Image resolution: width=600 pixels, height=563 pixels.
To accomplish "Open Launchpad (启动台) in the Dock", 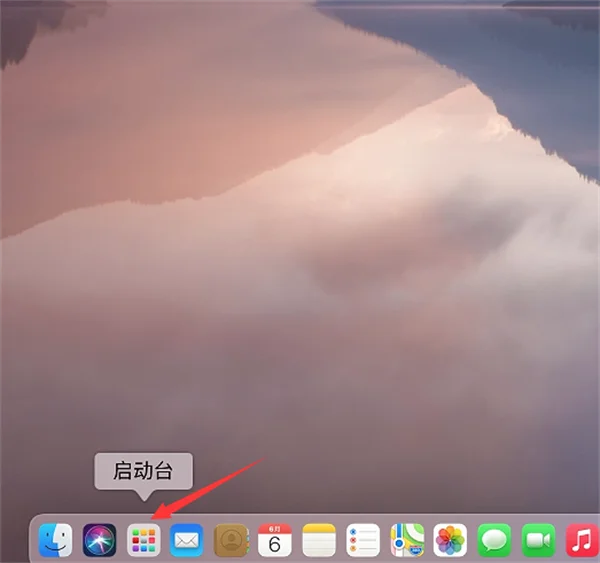I will [x=143, y=540].
